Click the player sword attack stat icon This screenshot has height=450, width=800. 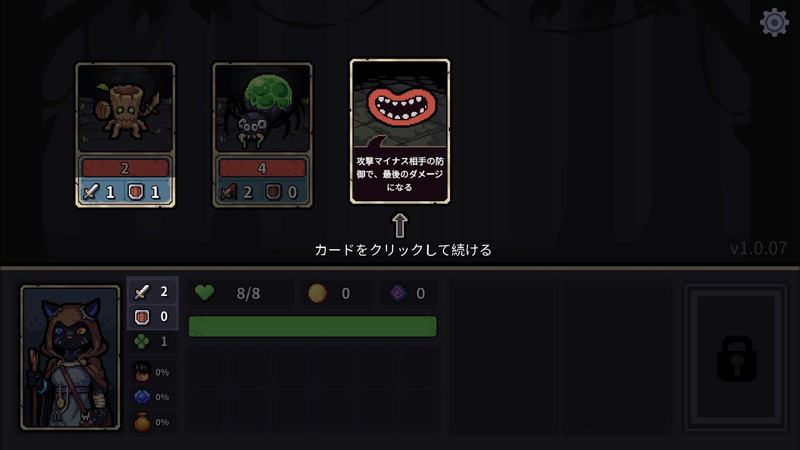click(x=142, y=291)
